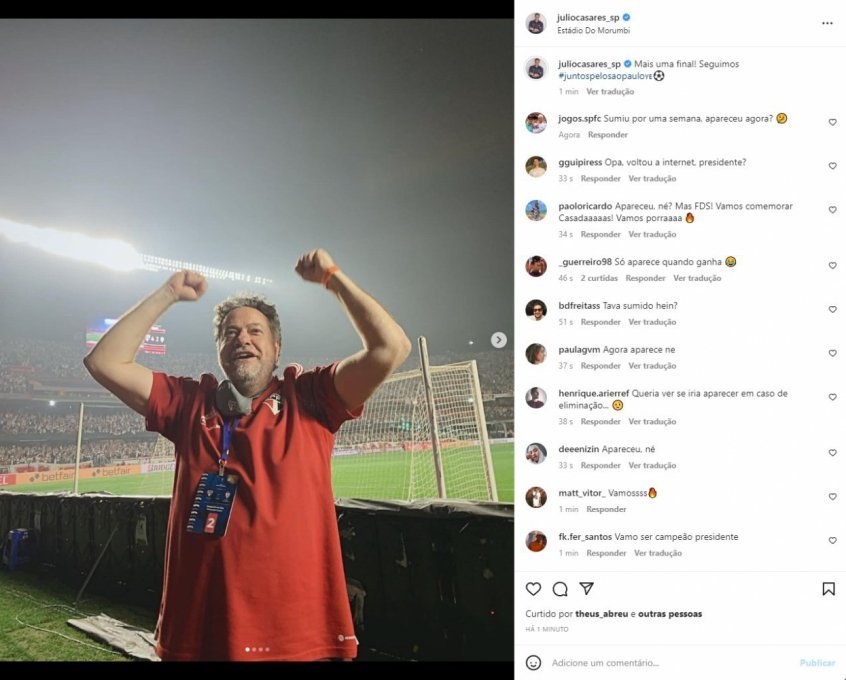Like the comment by gguipiress

[x=832, y=167]
